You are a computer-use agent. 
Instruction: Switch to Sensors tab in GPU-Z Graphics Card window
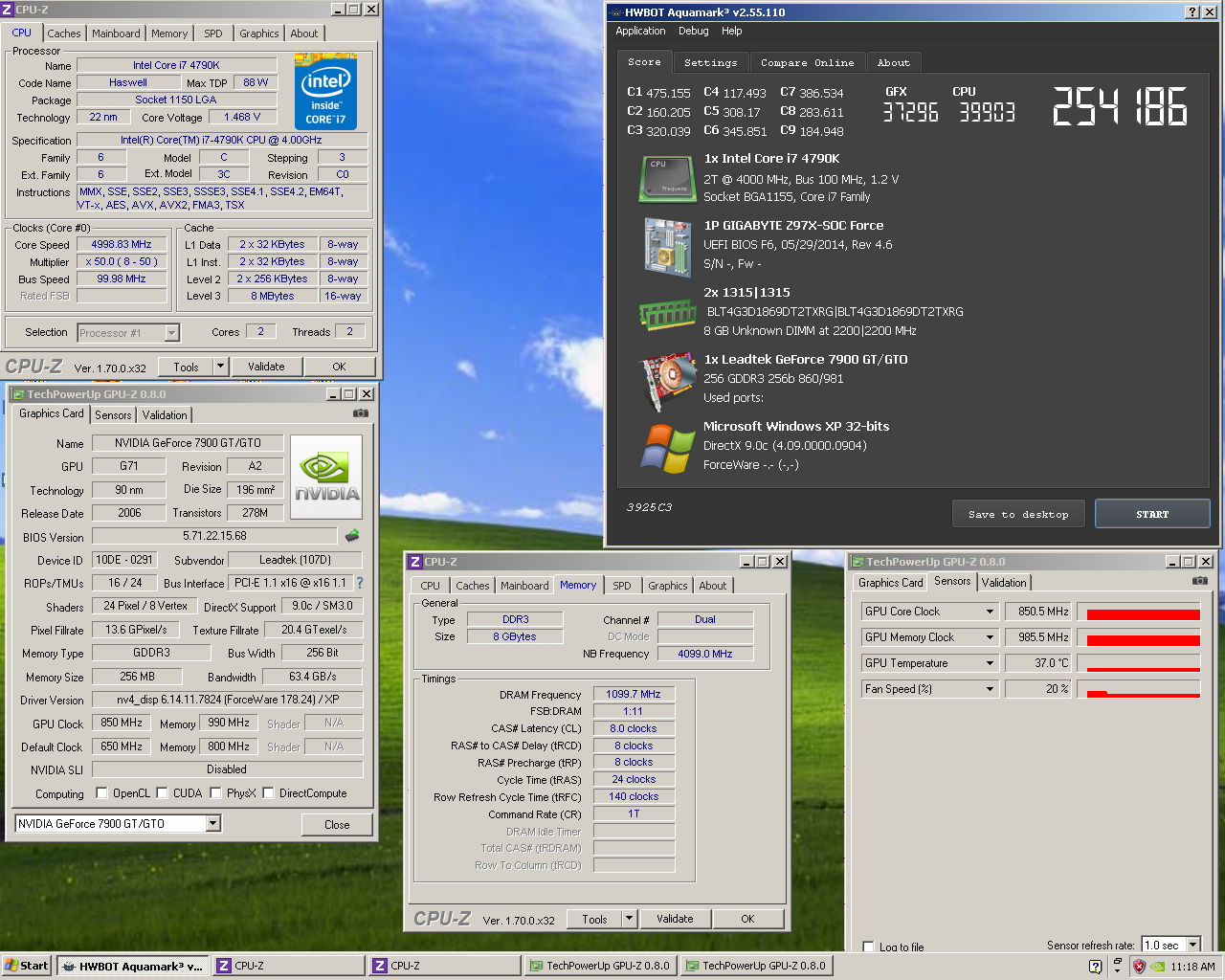coord(113,415)
